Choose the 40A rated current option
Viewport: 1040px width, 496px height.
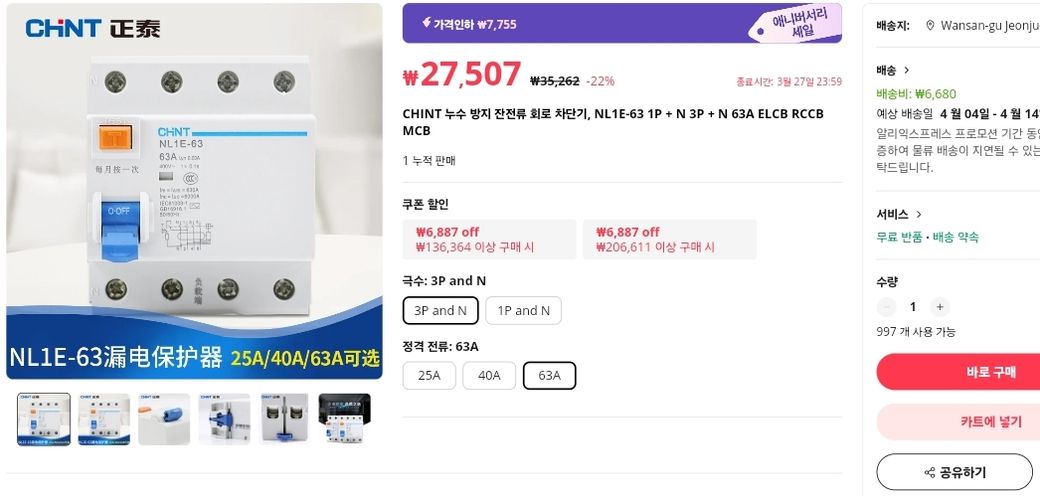pyautogui.click(x=489, y=375)
